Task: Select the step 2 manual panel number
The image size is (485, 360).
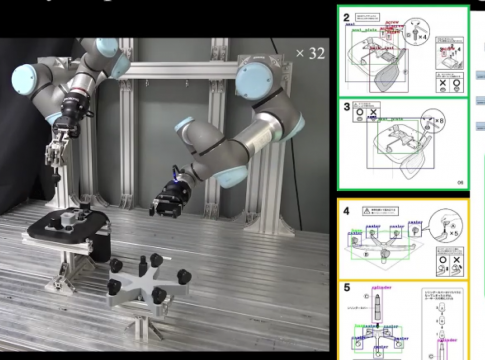Action: tap(346, 17)
